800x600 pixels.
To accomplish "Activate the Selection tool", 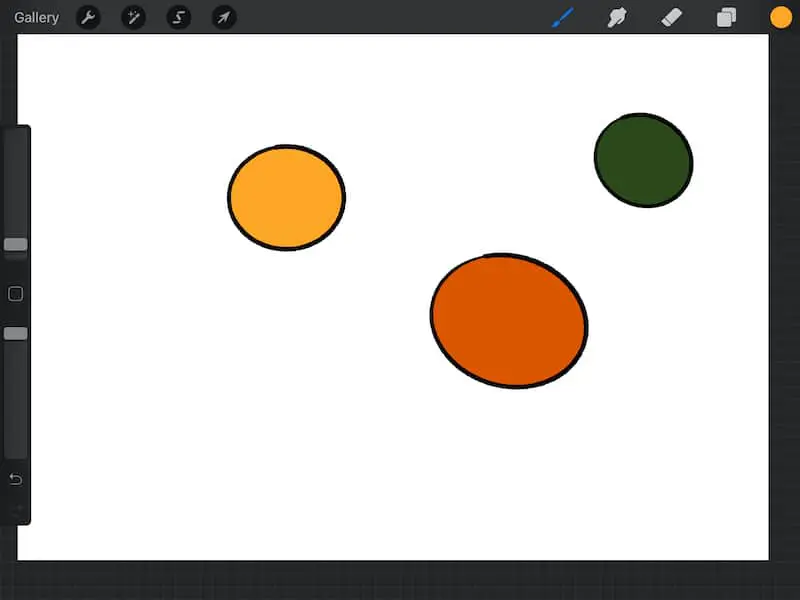I will (179, 18).
